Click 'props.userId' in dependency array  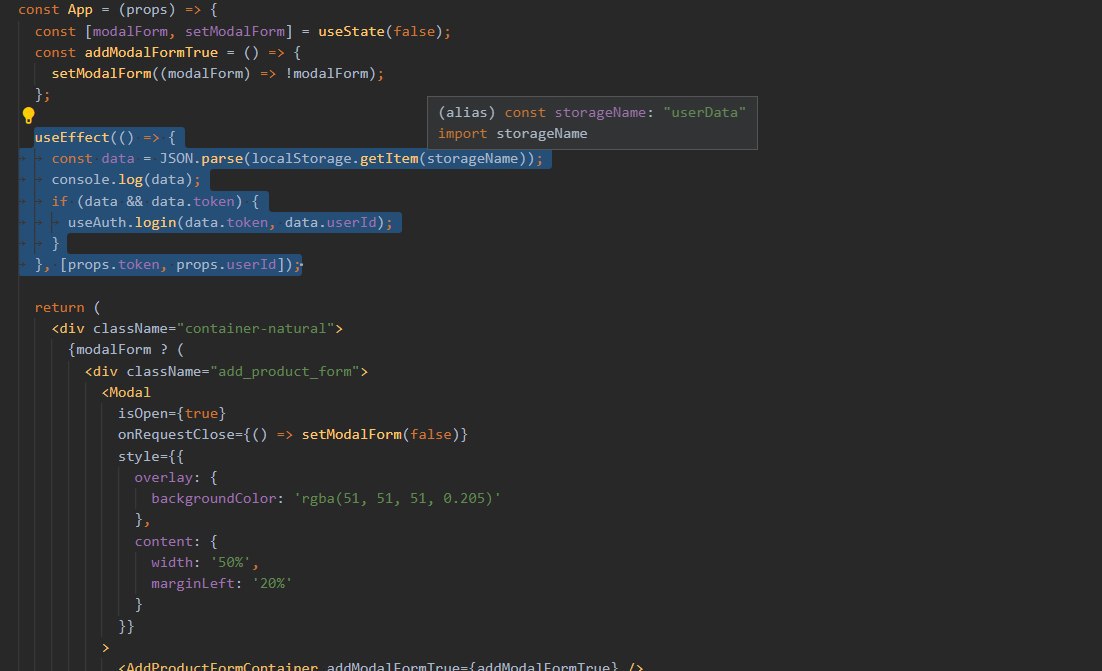tap(226, 264)
